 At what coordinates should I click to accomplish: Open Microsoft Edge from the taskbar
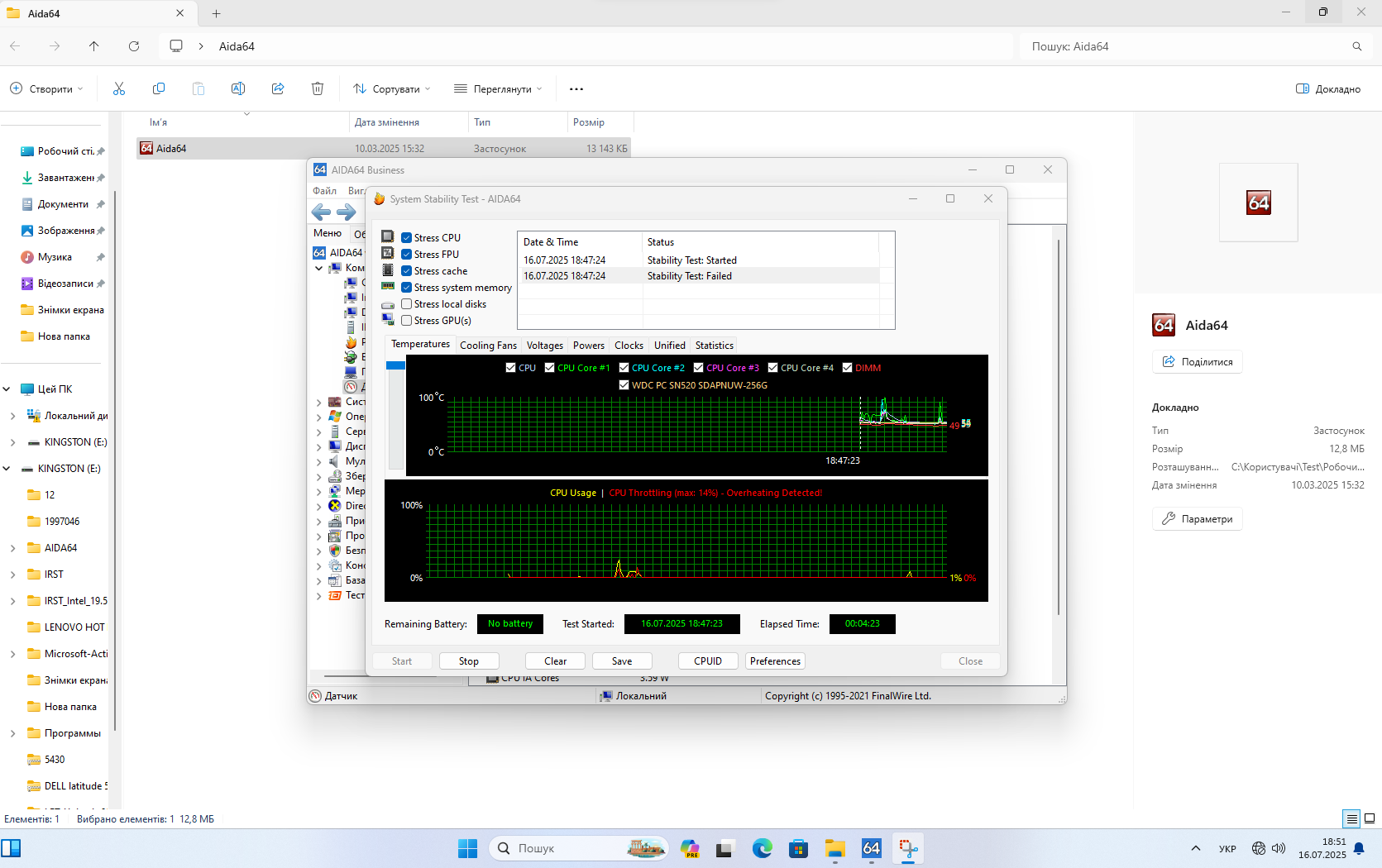(x=762, y=848)
